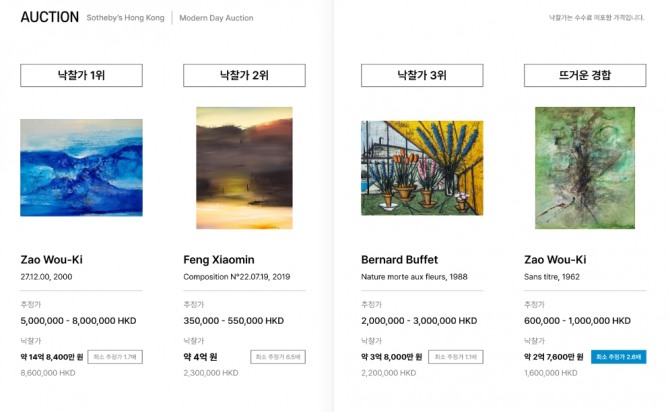Image resolution: width=670 pixels, height=412 pixels.
Task: Click the Sotheby's Hong Kong text
Action: pos(125,18)
